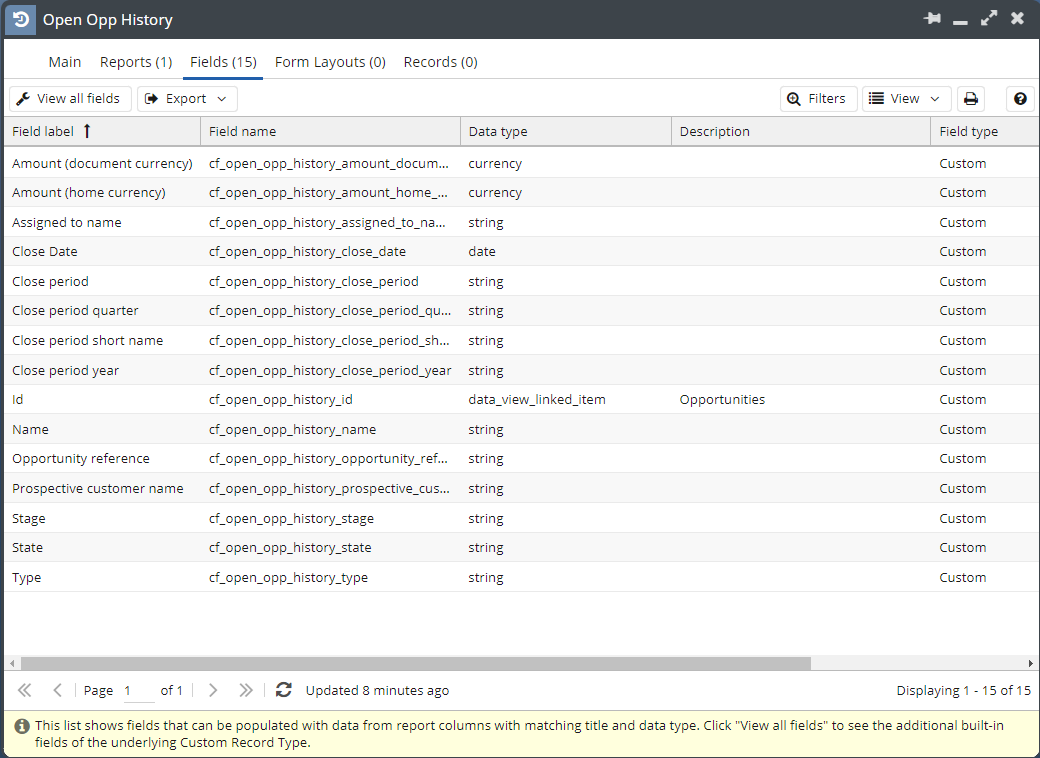This screenshot has width=1040, height=758.
Task: Click the info icon in the yellow notice bar
Action: pos(22,726)
